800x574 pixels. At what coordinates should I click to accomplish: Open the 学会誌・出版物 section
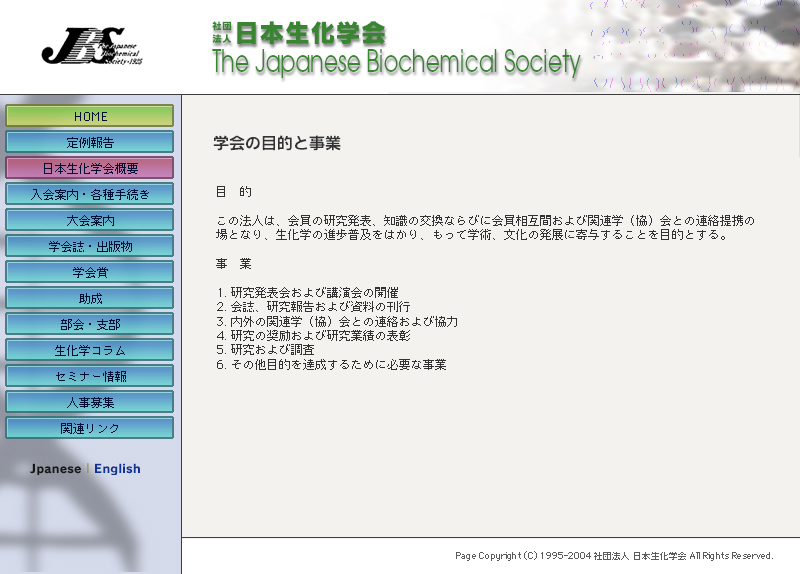[90, 246]
